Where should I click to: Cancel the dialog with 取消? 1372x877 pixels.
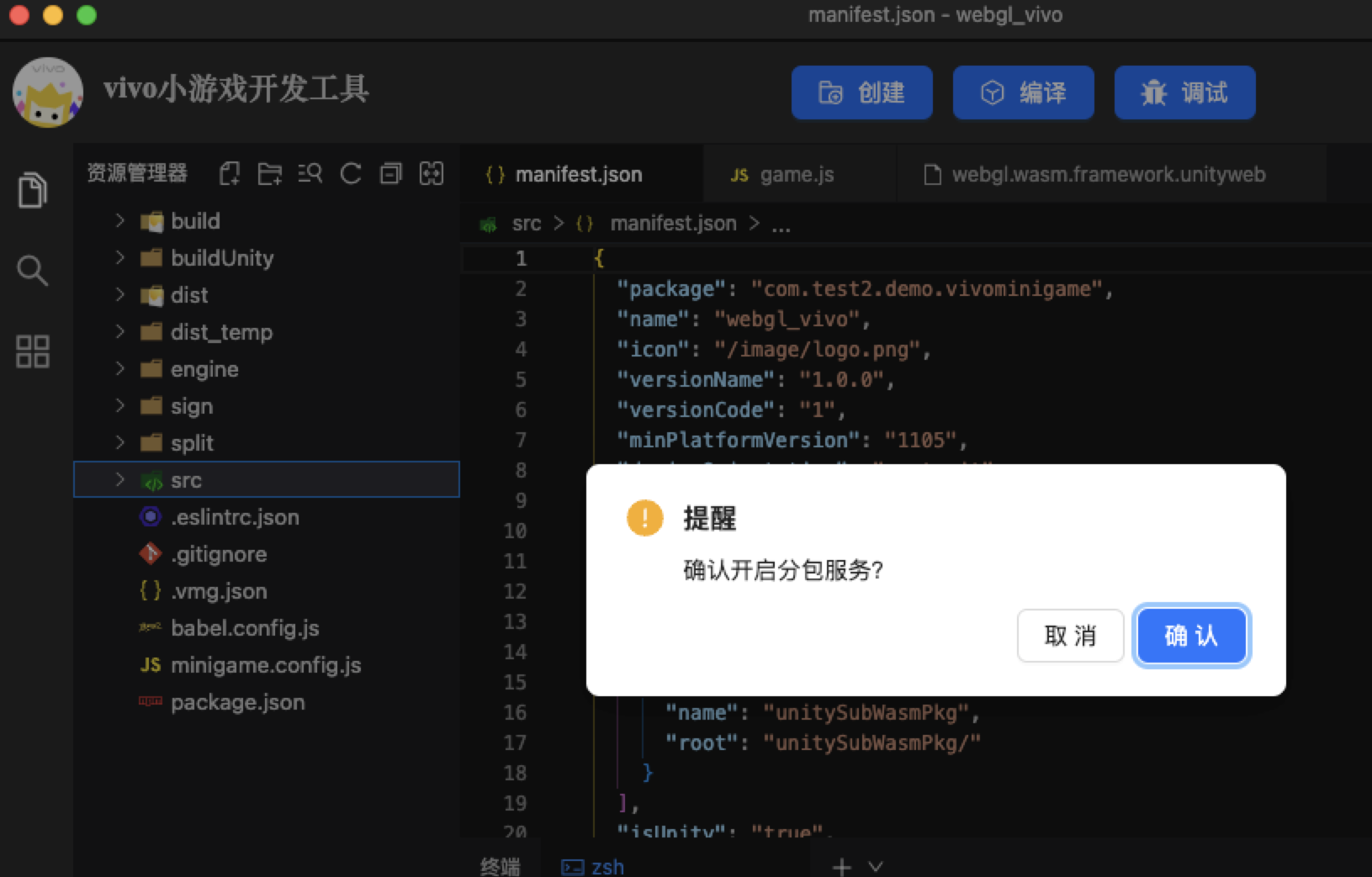coord(1070,636)
